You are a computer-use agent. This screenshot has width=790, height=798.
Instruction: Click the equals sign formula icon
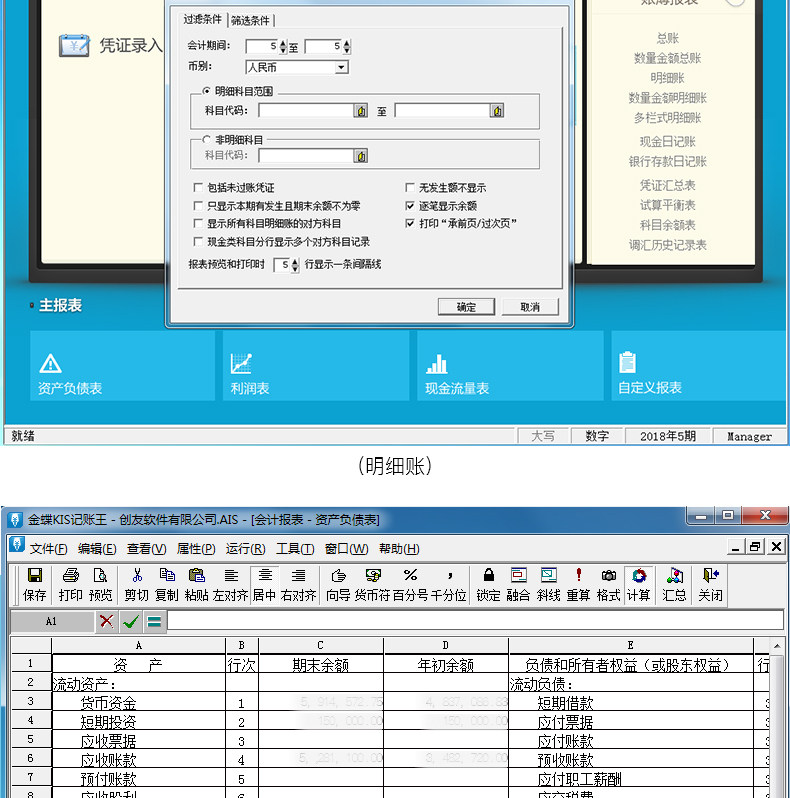(x=154, y=621)
